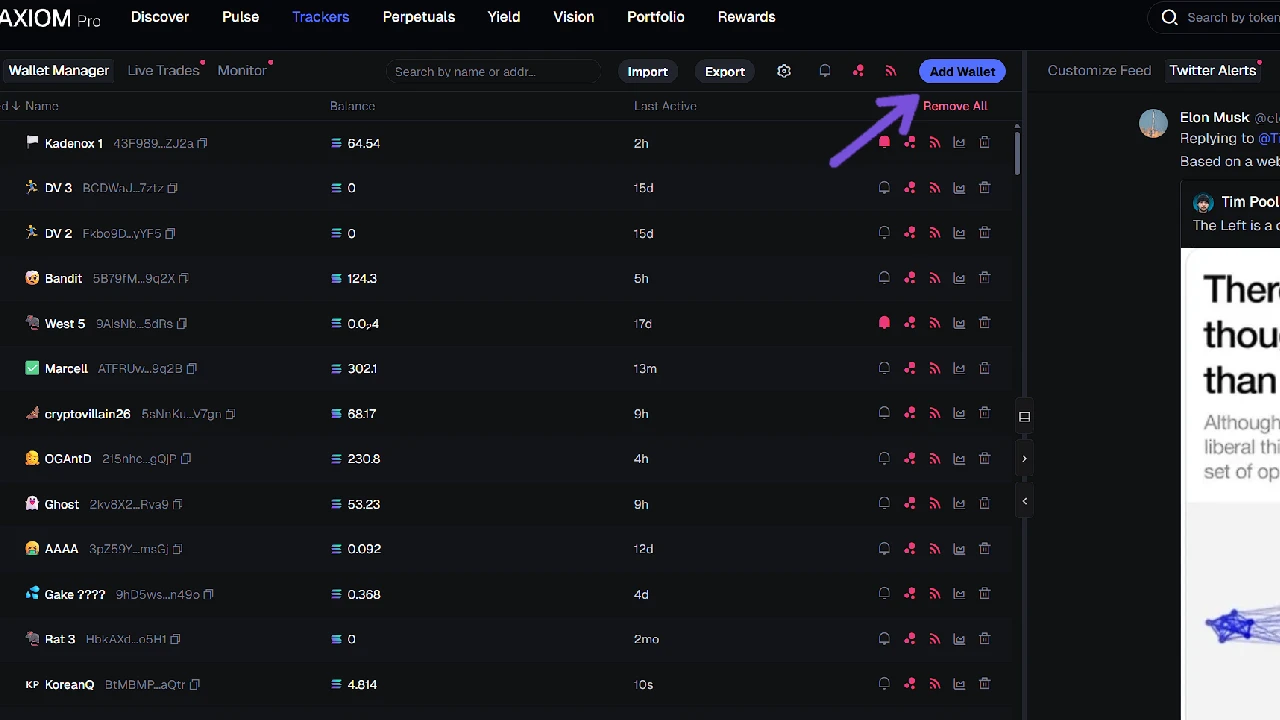Open the bubble map icon for Marcell
Viewport: 1280px width, 720px height.
tap(909, 368)
